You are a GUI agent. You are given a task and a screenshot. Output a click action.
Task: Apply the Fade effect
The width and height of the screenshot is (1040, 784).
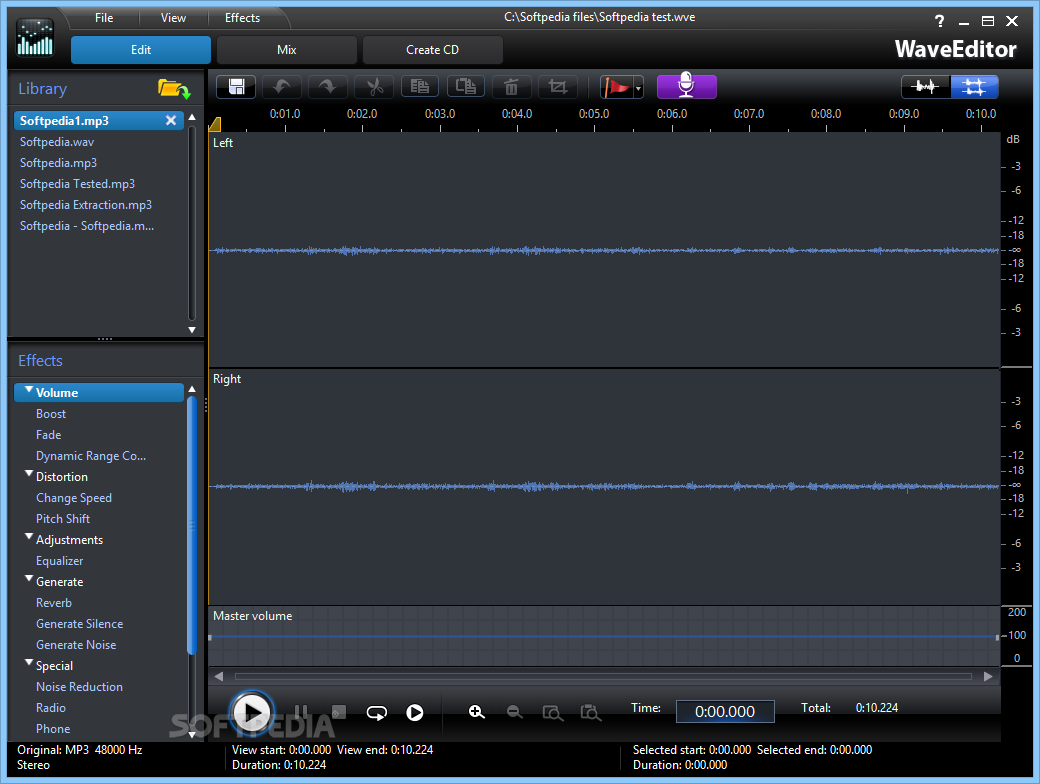(x=48, y=435)
